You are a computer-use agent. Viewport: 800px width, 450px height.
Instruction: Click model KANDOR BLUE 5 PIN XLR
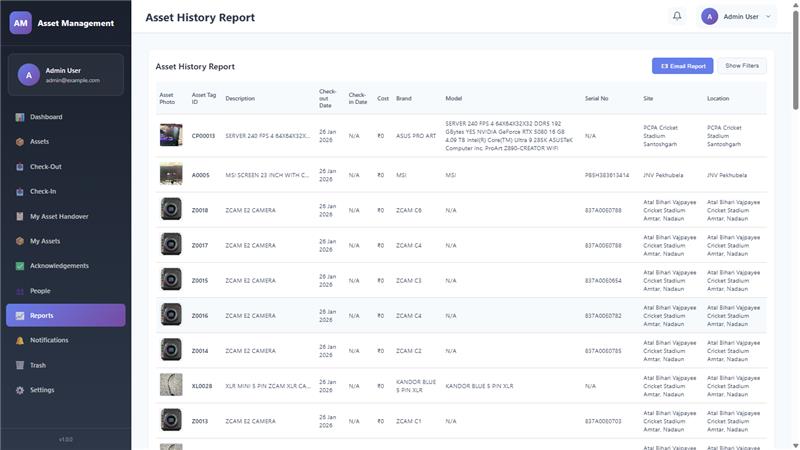(x=479, y=386)
